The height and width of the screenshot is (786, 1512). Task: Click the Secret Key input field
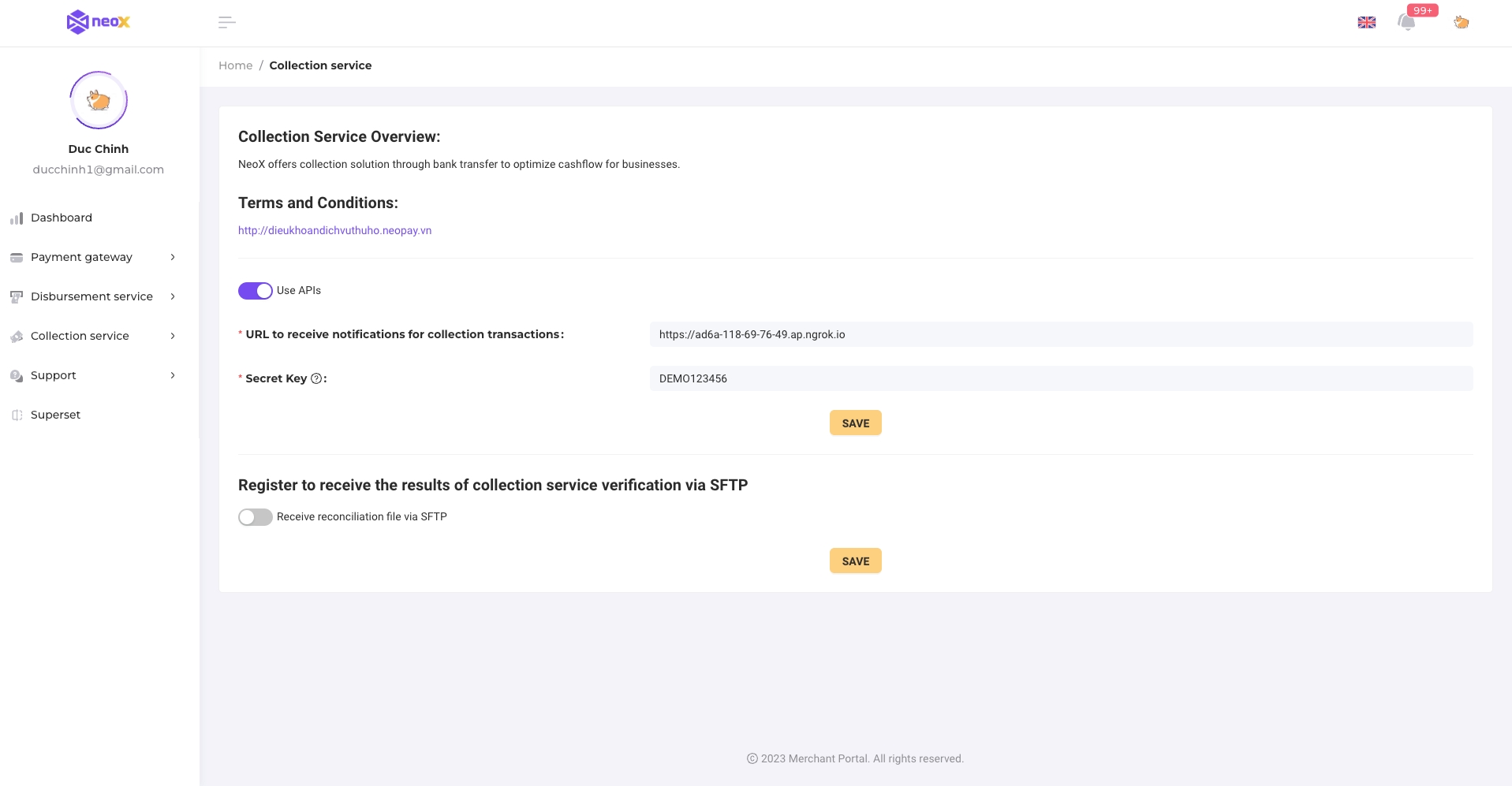tap(1060, 378)
